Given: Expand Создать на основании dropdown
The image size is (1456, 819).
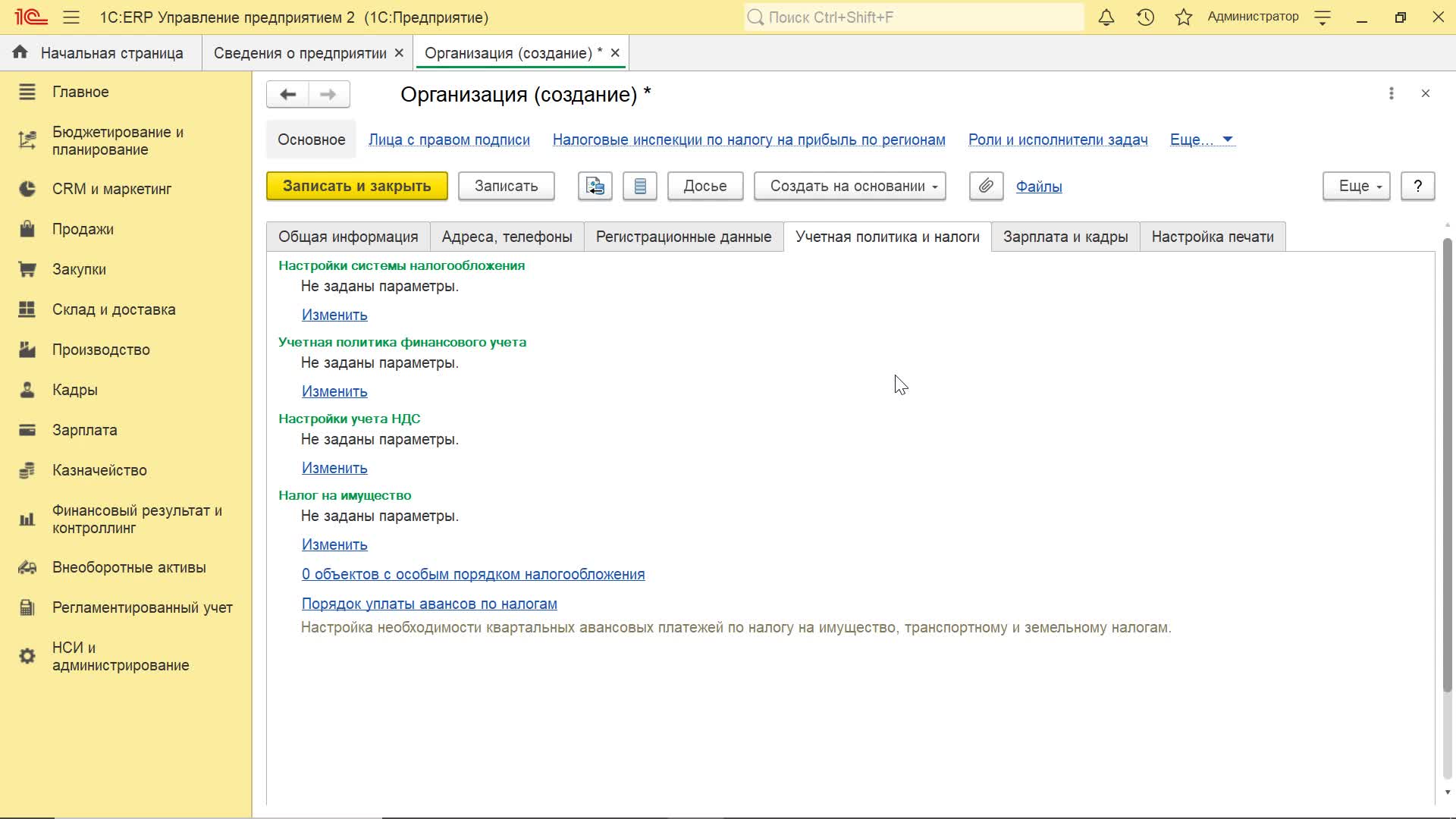Looking at the screenshot, I should 849,186.
